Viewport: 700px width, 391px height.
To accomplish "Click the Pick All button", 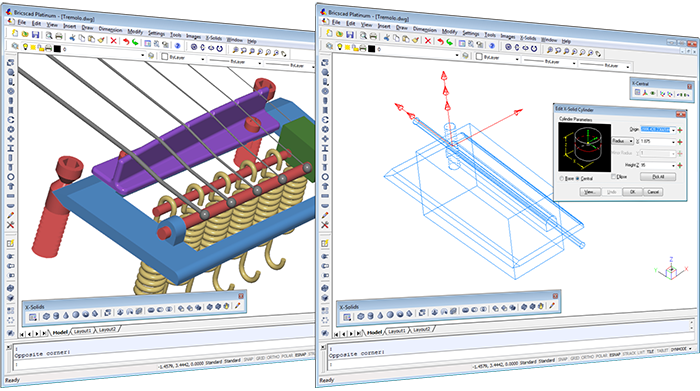I will pyautogui.click(x=658, y=177).
